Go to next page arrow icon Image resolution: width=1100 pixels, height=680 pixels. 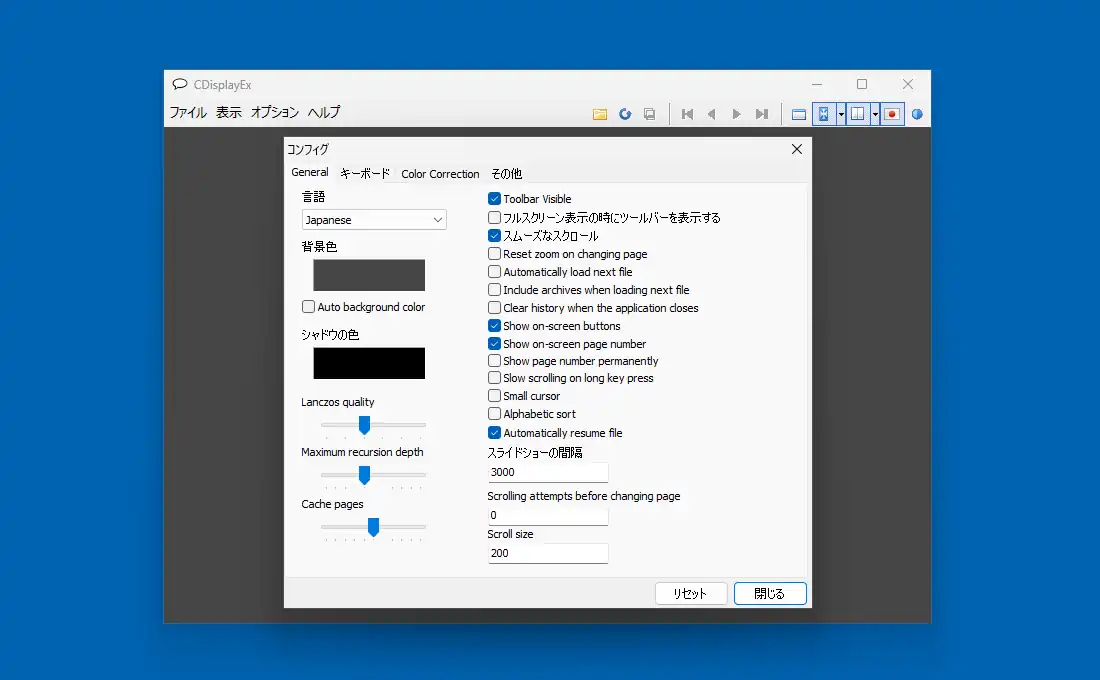[x=737, y=114]
